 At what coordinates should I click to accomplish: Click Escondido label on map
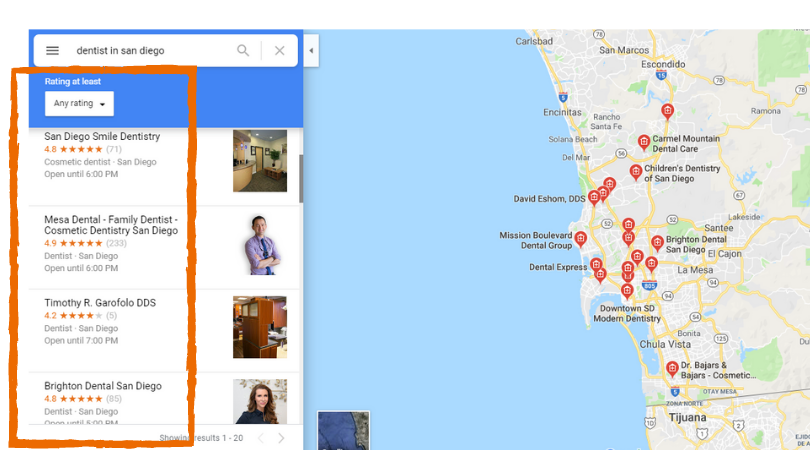tap(663, 64)
